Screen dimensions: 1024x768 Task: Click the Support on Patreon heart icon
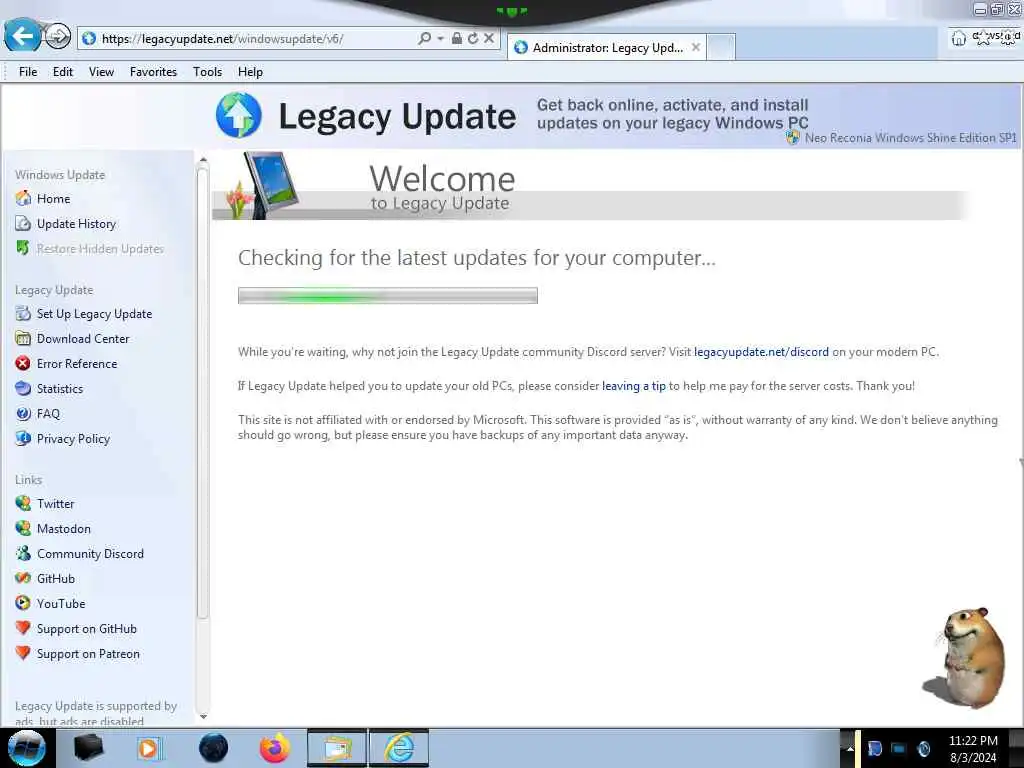pos(23,653)
